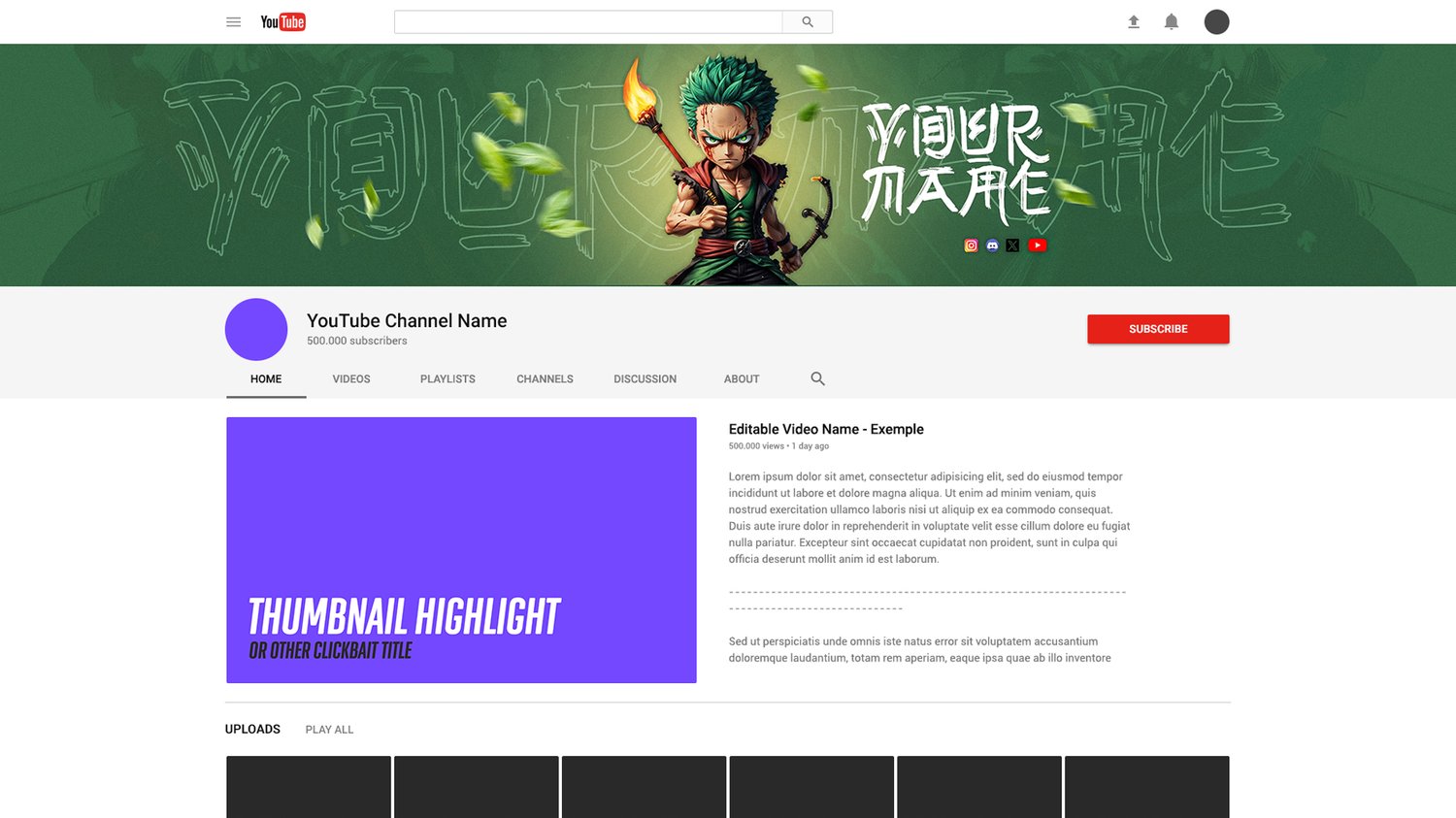Click the Instagram icon on banner
Screen dimensions: 1456x818
click(x=971, y=245)
